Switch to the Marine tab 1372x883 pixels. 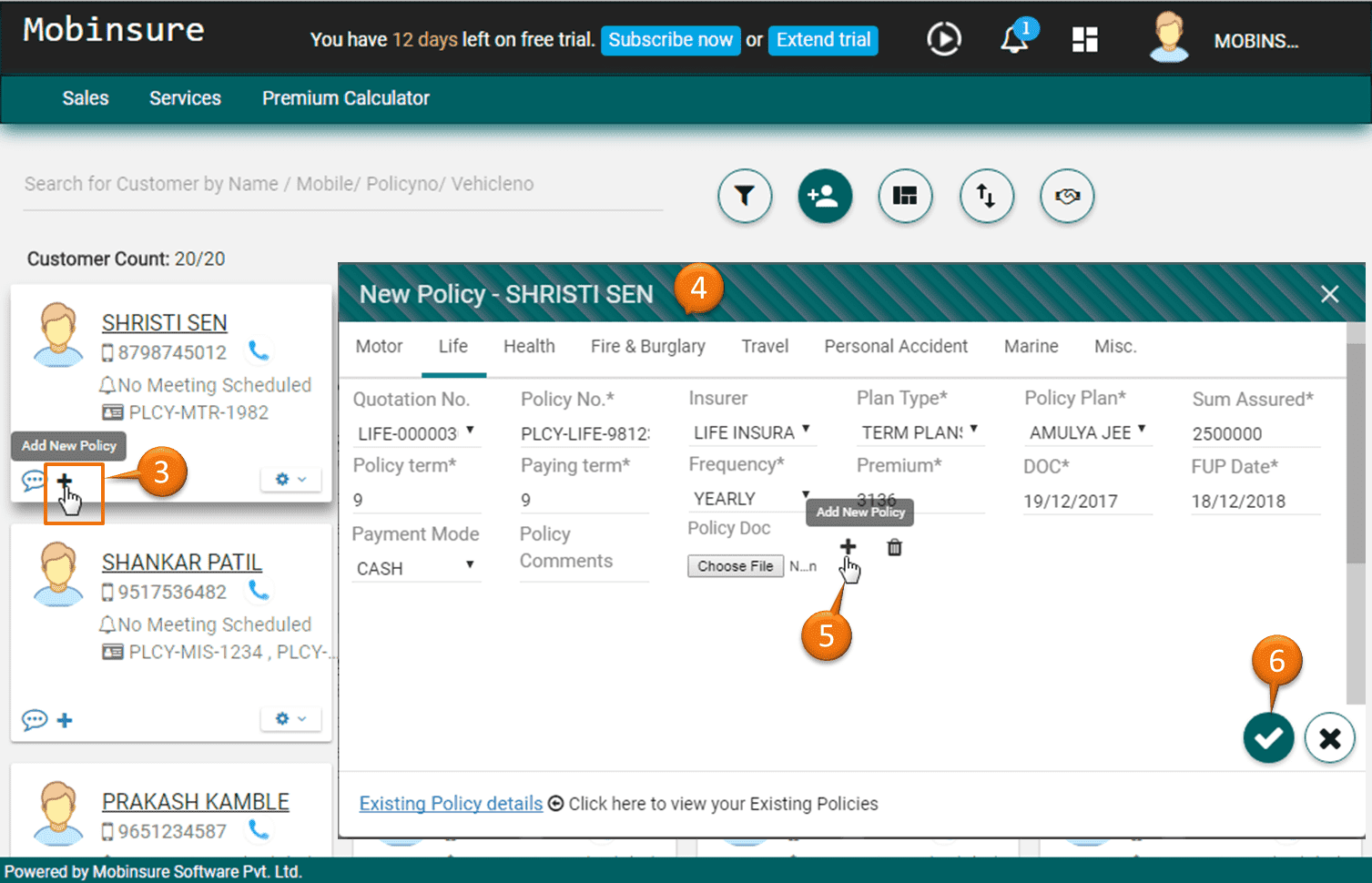1031,346
